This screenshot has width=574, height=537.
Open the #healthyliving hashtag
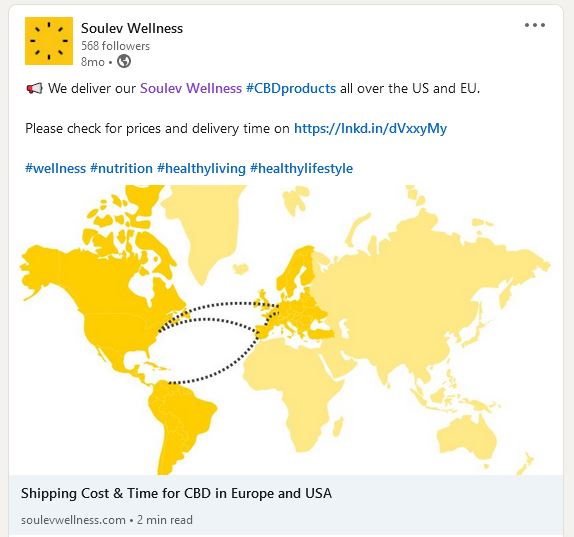[201, 169]
